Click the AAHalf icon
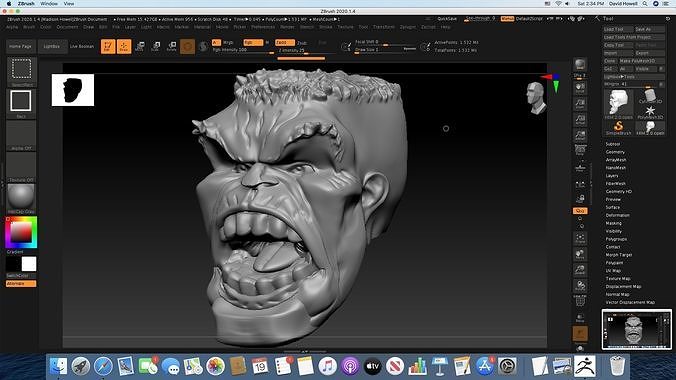 click(580, 135)
